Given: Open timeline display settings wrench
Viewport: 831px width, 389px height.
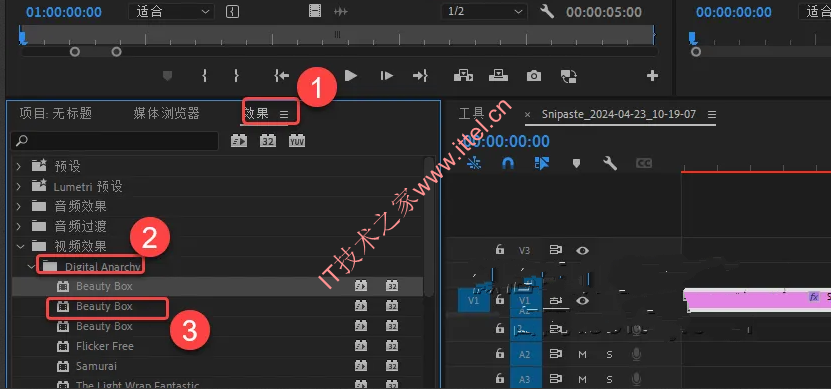Looking at the screenshot, I should (610, 163).
